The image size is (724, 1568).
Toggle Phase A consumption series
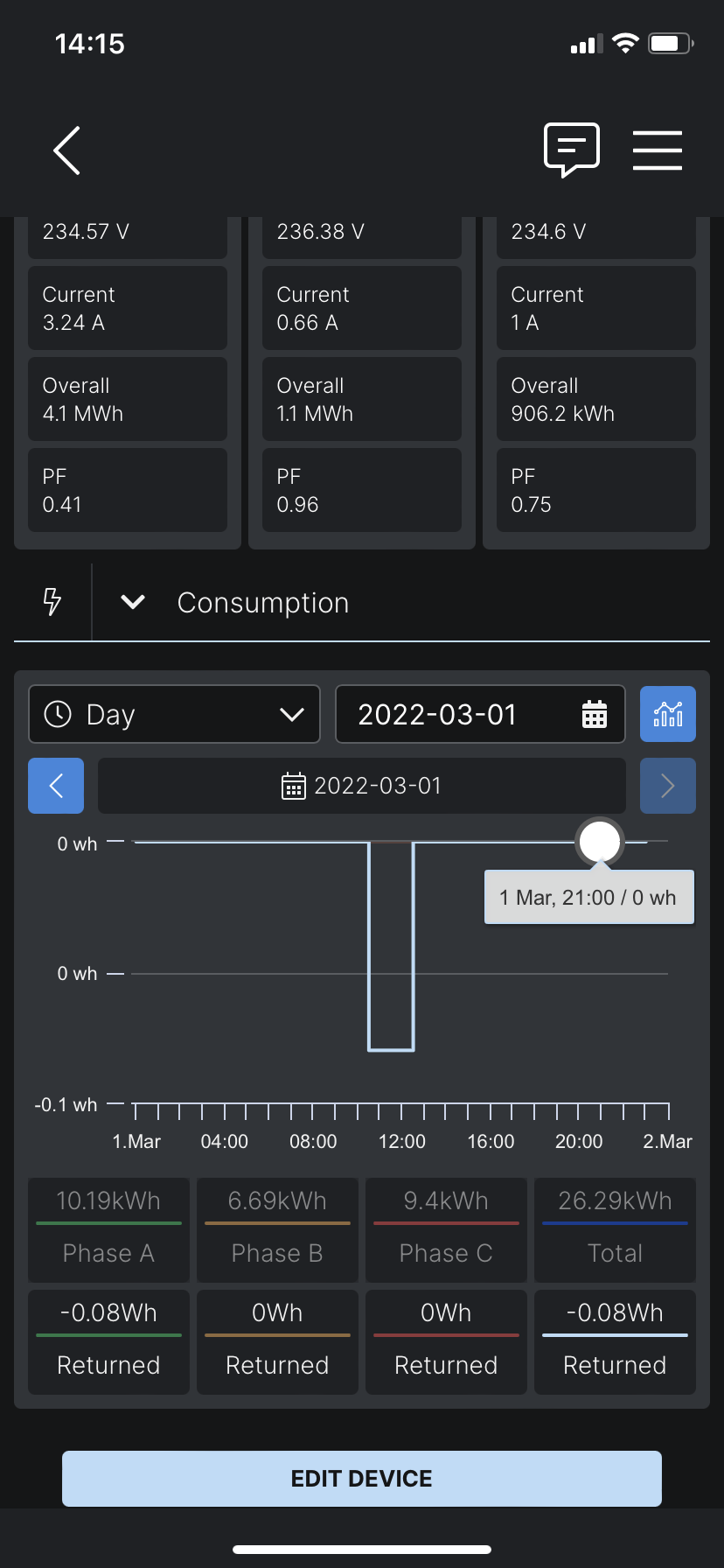point(108,1228)
